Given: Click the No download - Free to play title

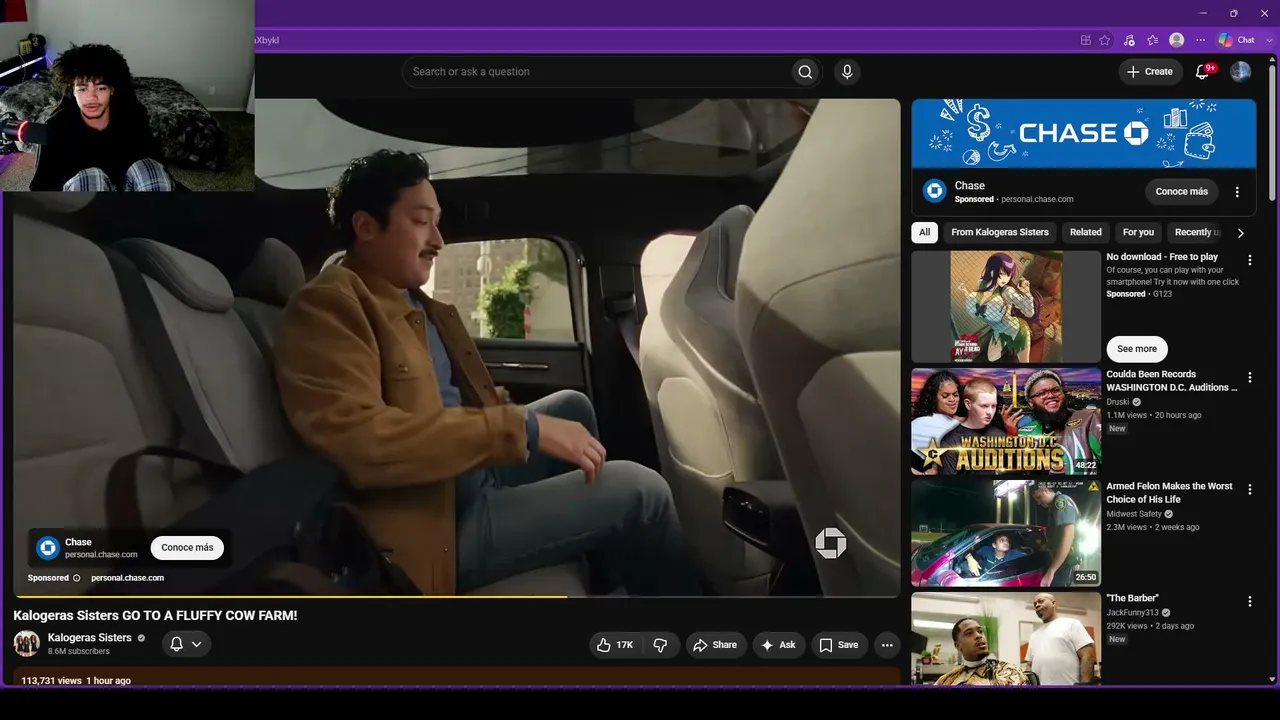Looking at the screenshot, I should (1162, 257).
